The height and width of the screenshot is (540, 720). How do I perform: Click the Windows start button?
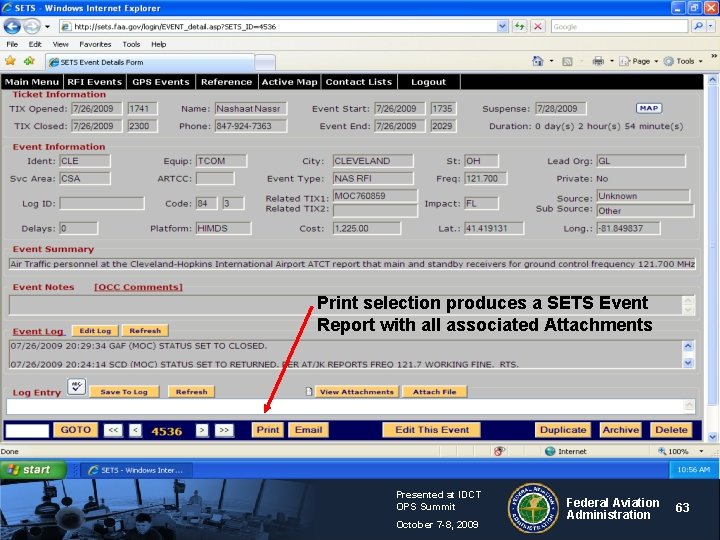tap(34, 470)
